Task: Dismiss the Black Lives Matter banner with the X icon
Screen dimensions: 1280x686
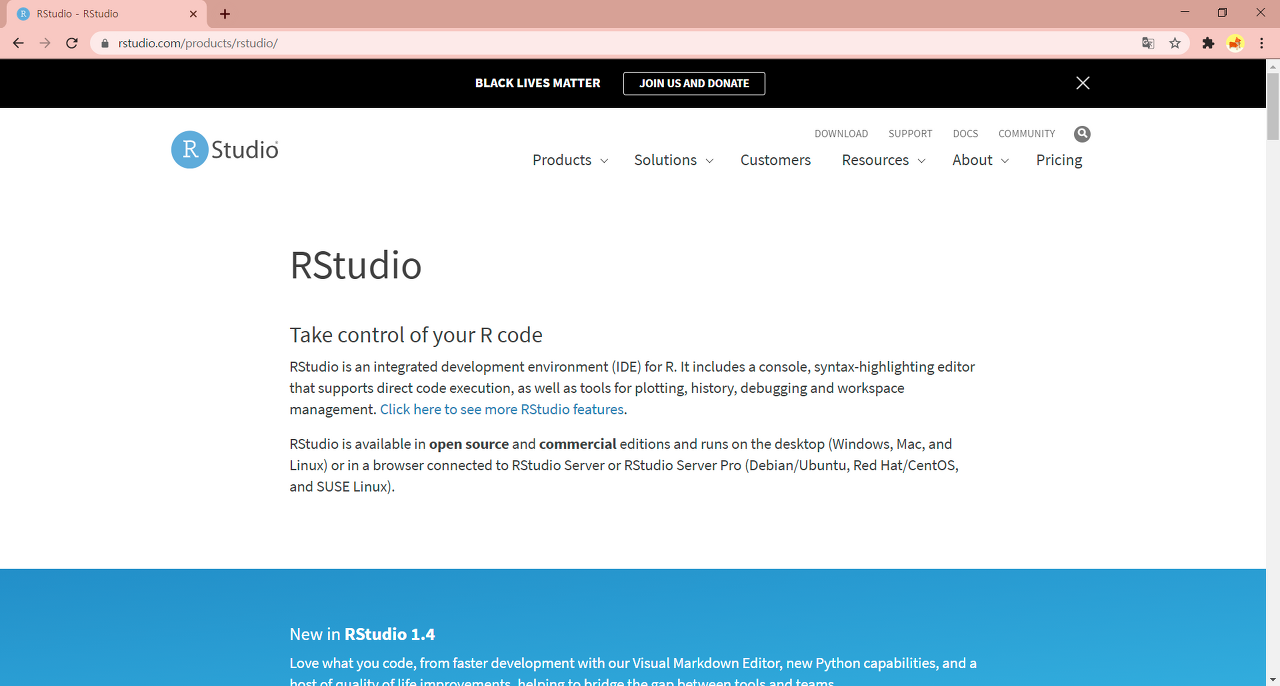Action: (1082, 83)
